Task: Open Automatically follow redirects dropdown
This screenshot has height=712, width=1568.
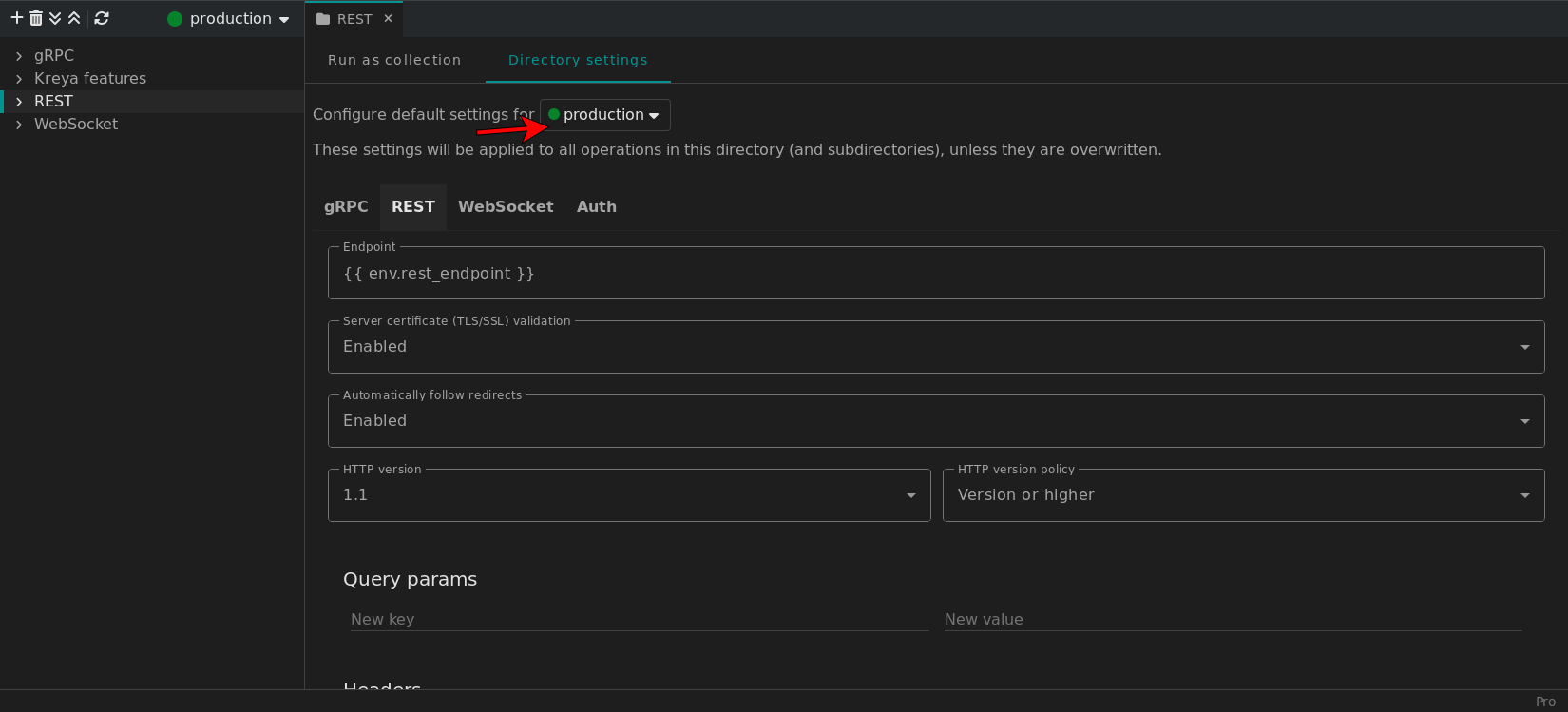Action: (936, 421)
